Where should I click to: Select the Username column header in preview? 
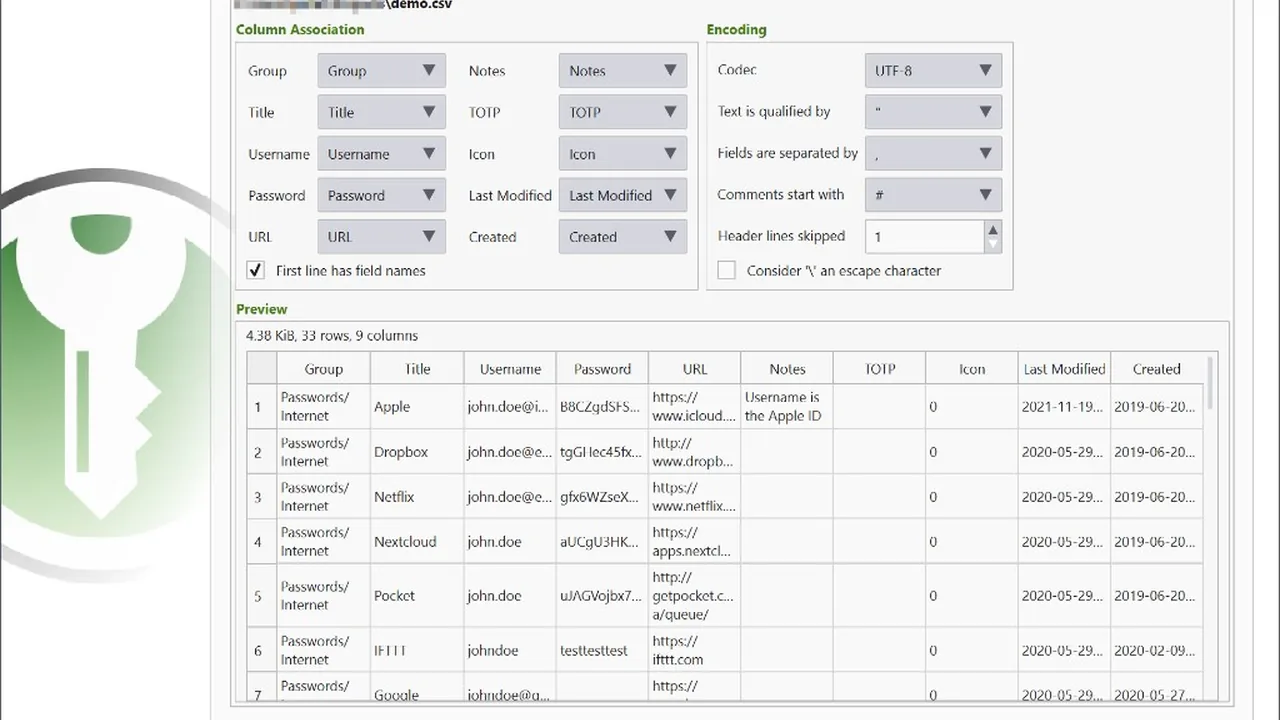click(510, 369)
